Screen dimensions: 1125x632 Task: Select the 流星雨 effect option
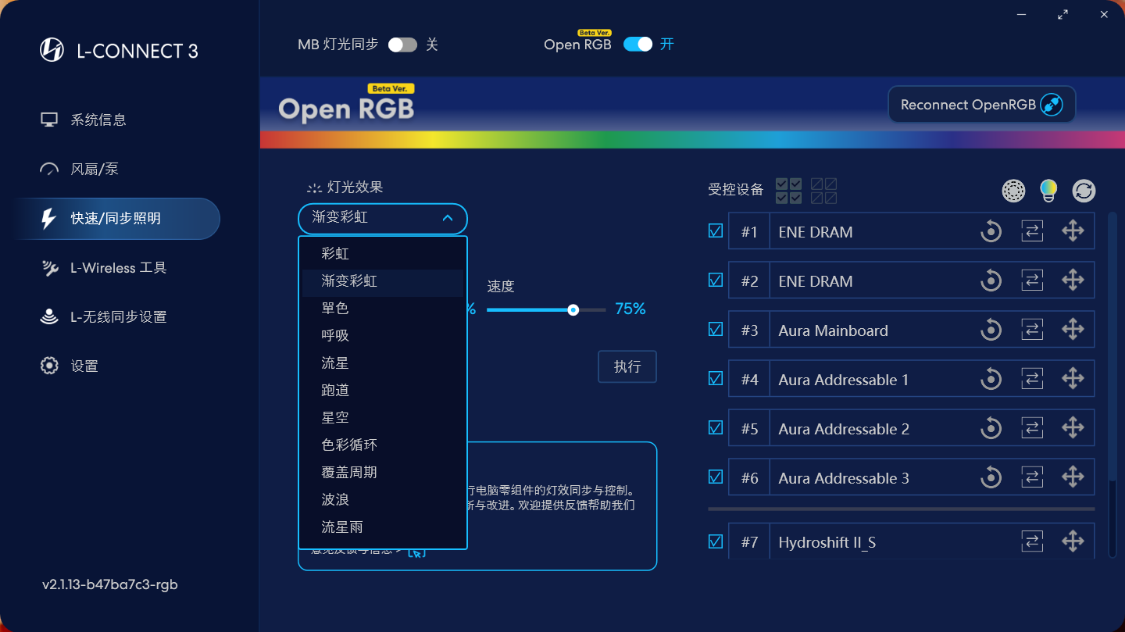pyautogui.click(x=382, y=527)
